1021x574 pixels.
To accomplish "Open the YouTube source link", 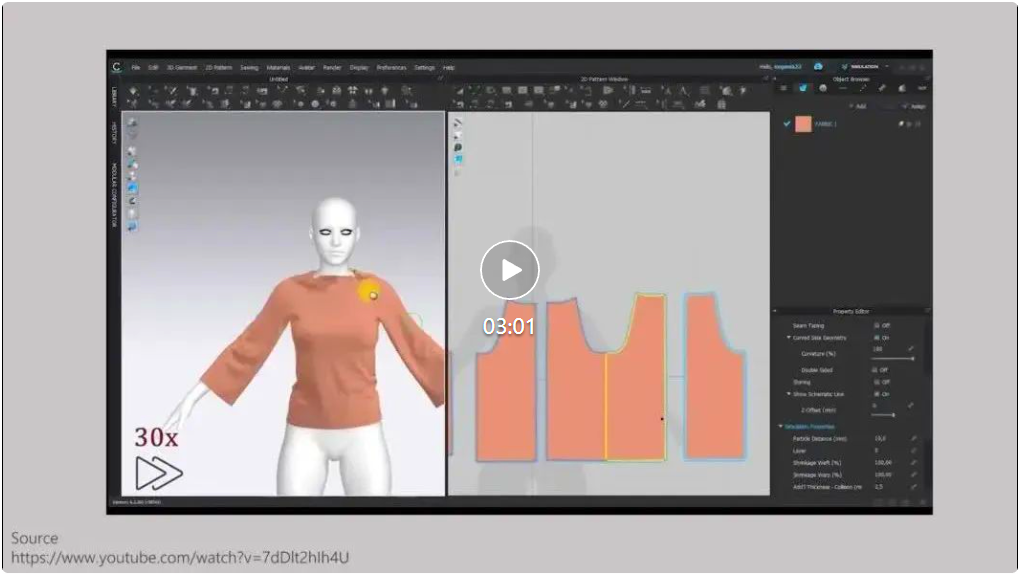I will coord(180,558).
